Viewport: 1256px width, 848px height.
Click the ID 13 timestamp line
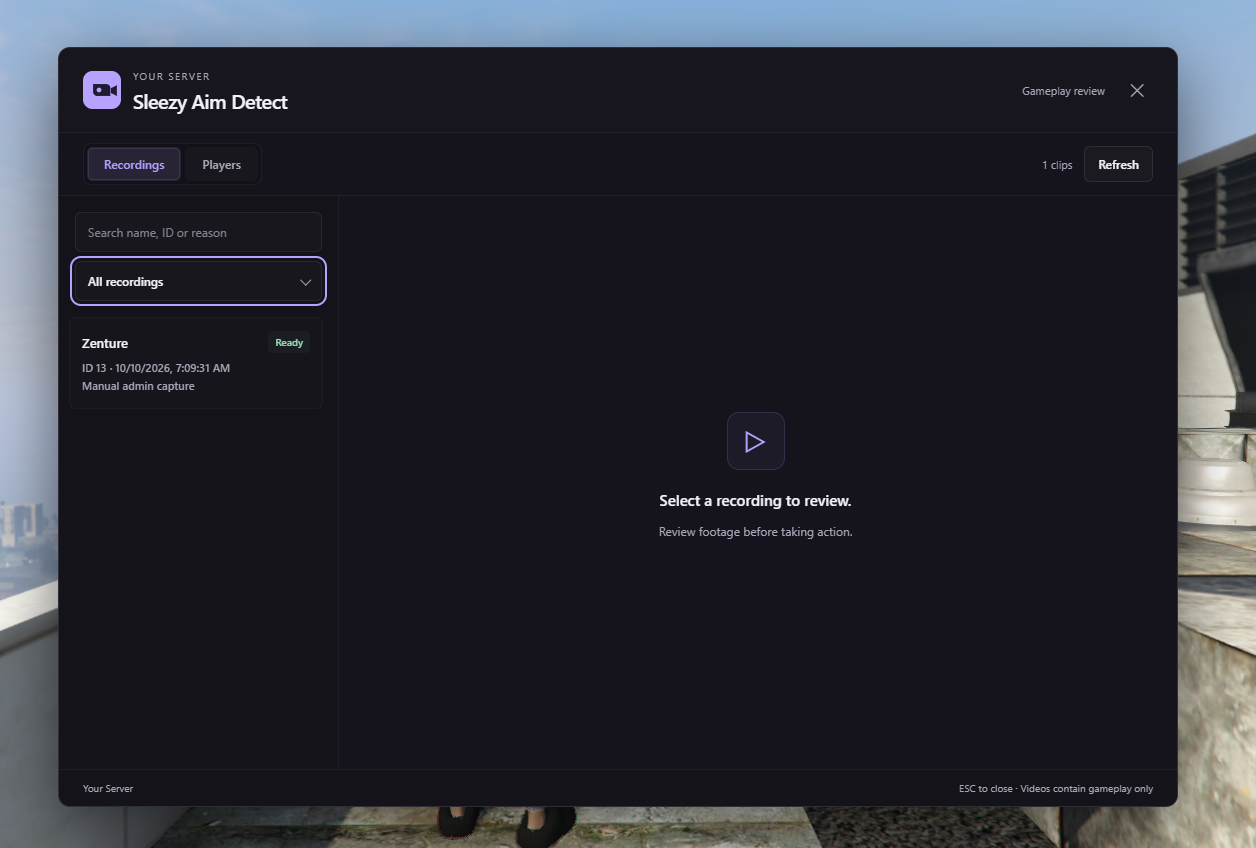pyautogui.click(x=156, y=368)
